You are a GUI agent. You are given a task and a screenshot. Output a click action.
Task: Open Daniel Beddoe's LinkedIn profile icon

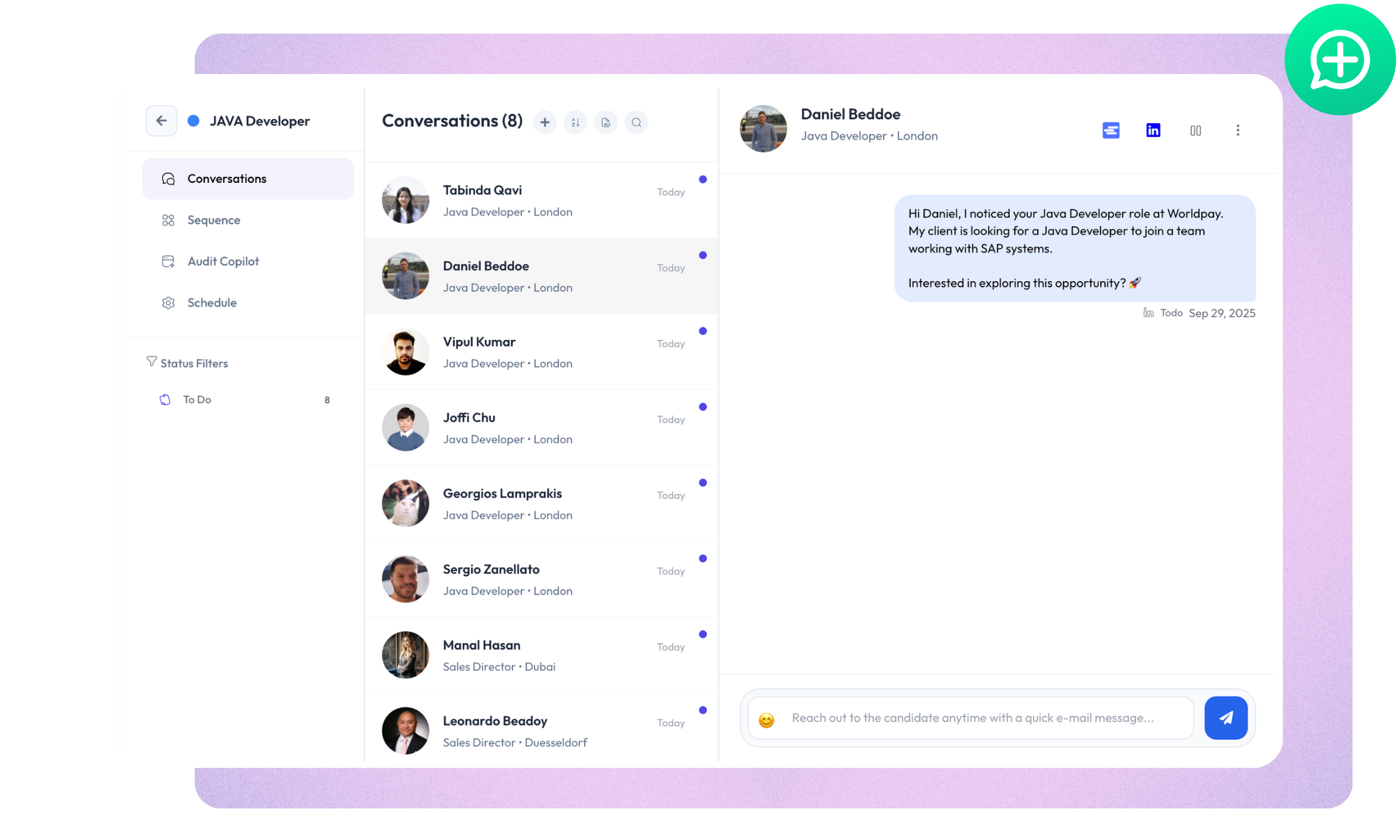pyautogui.click(x=1153, y=130)
